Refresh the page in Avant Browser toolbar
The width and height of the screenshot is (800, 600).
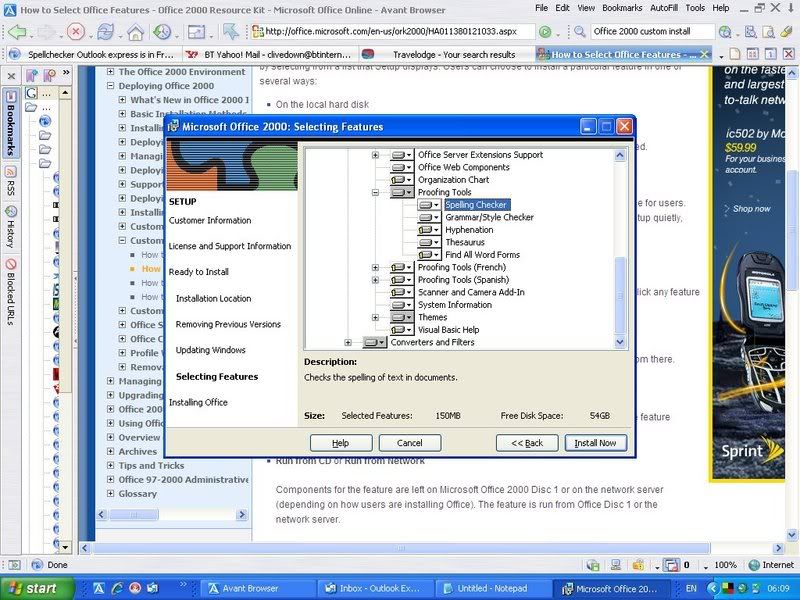click(105, 32)
